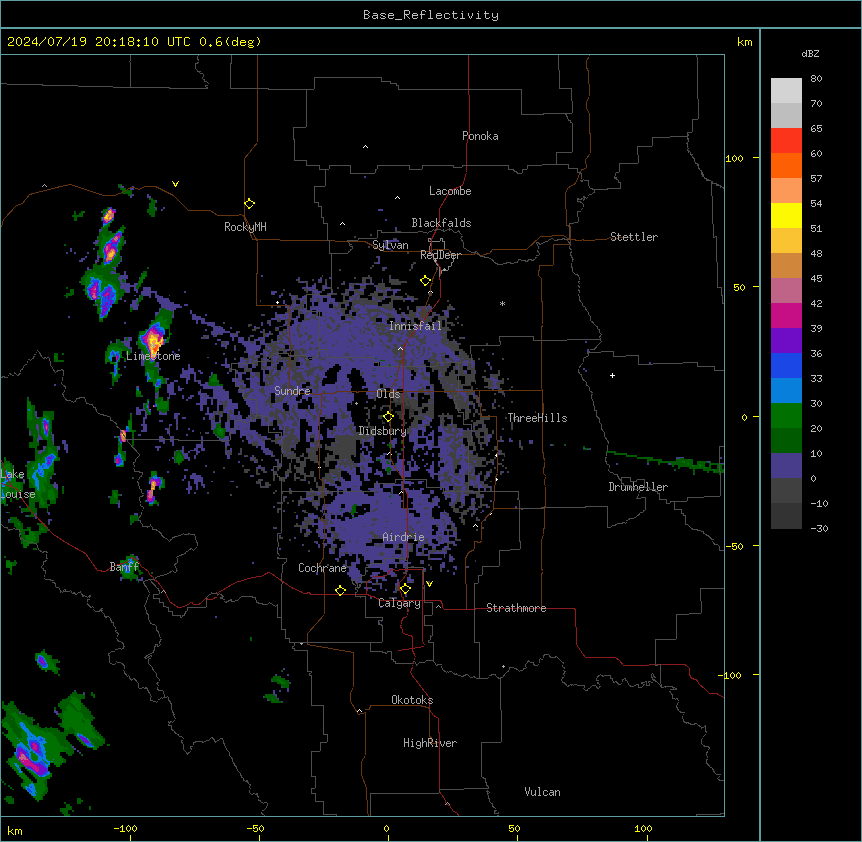Click the 36 dBZ blue legend swatch
The image size is (862, 842).
pyautogui.click(x=786, y=365)
